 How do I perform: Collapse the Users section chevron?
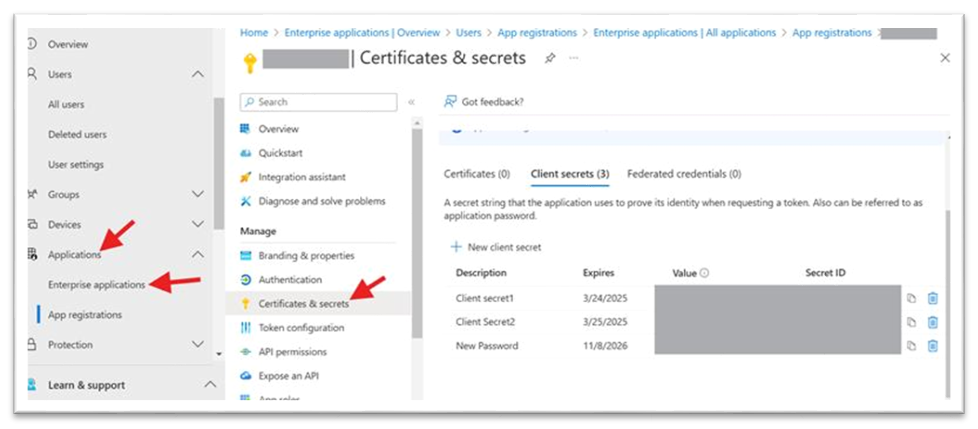(198, 74)
